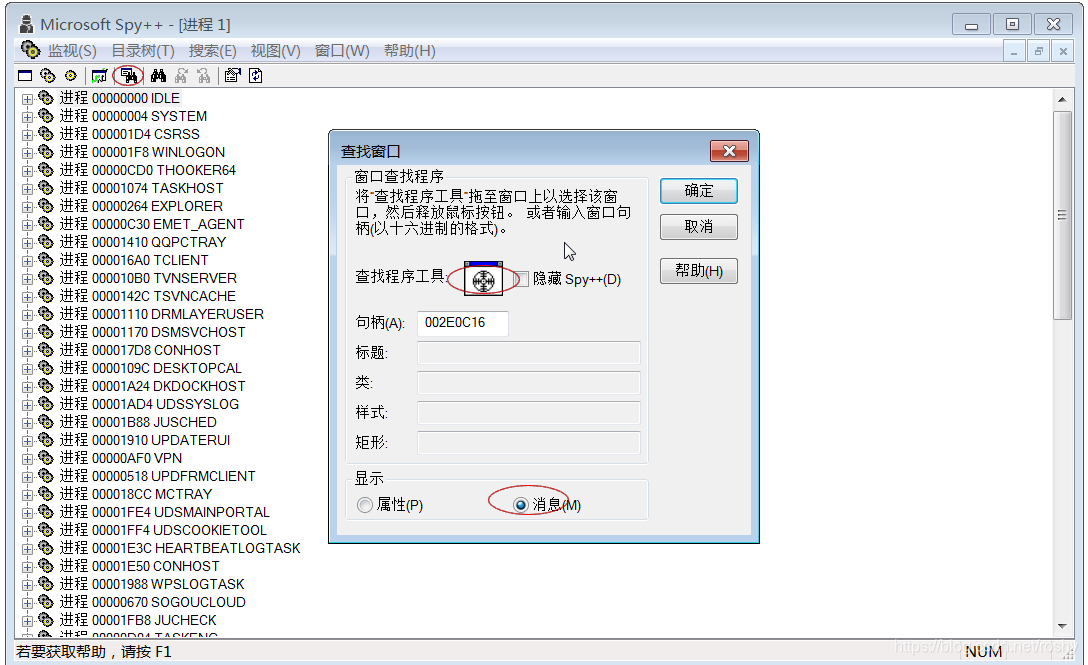Viewport: 1088px width, 665px height.
Task: Click the Refresh toolbar icon
Action: (x=255, y=76)
